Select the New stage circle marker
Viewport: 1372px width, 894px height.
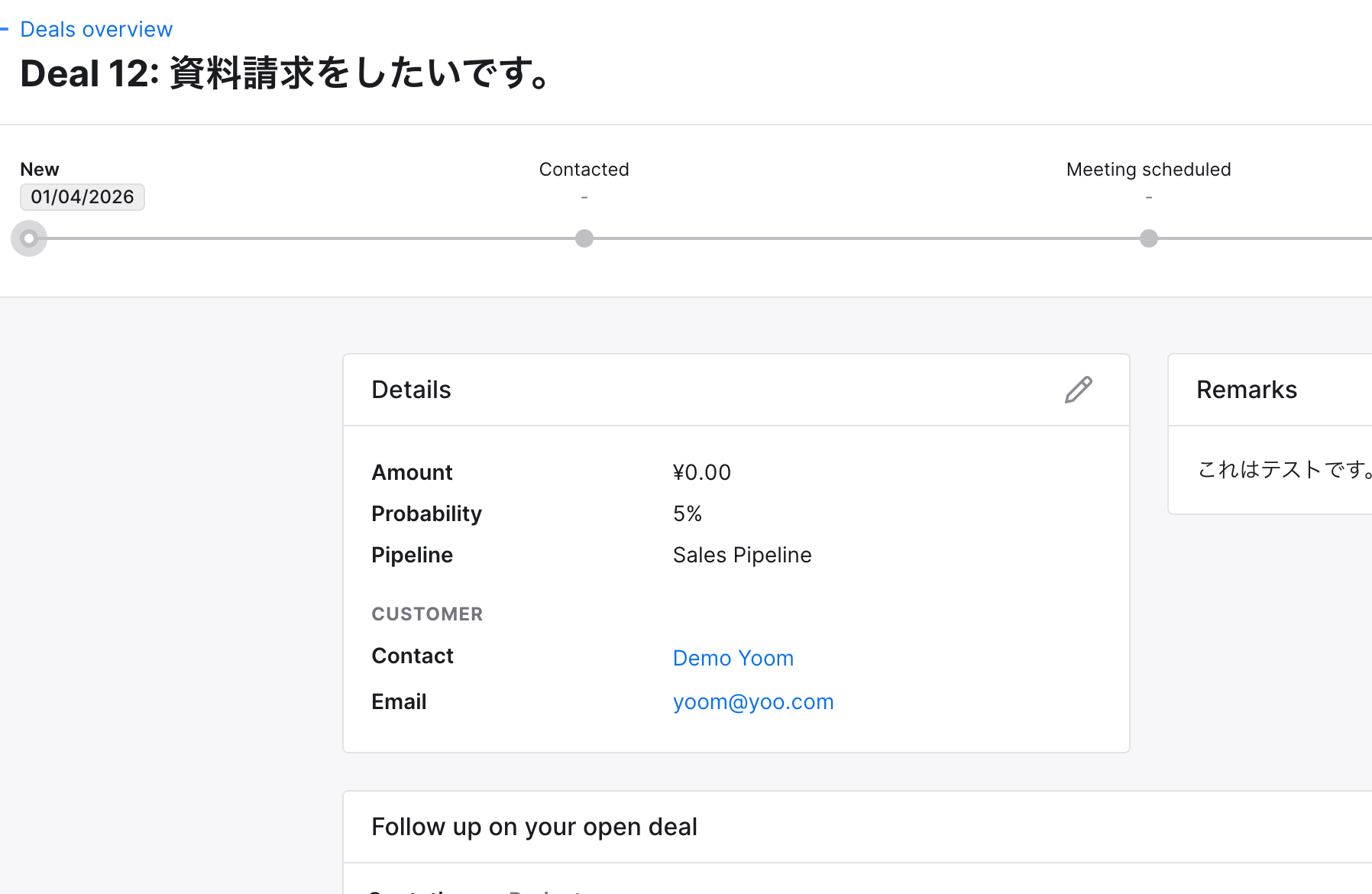pyautogui.click(x=29, y=238)
